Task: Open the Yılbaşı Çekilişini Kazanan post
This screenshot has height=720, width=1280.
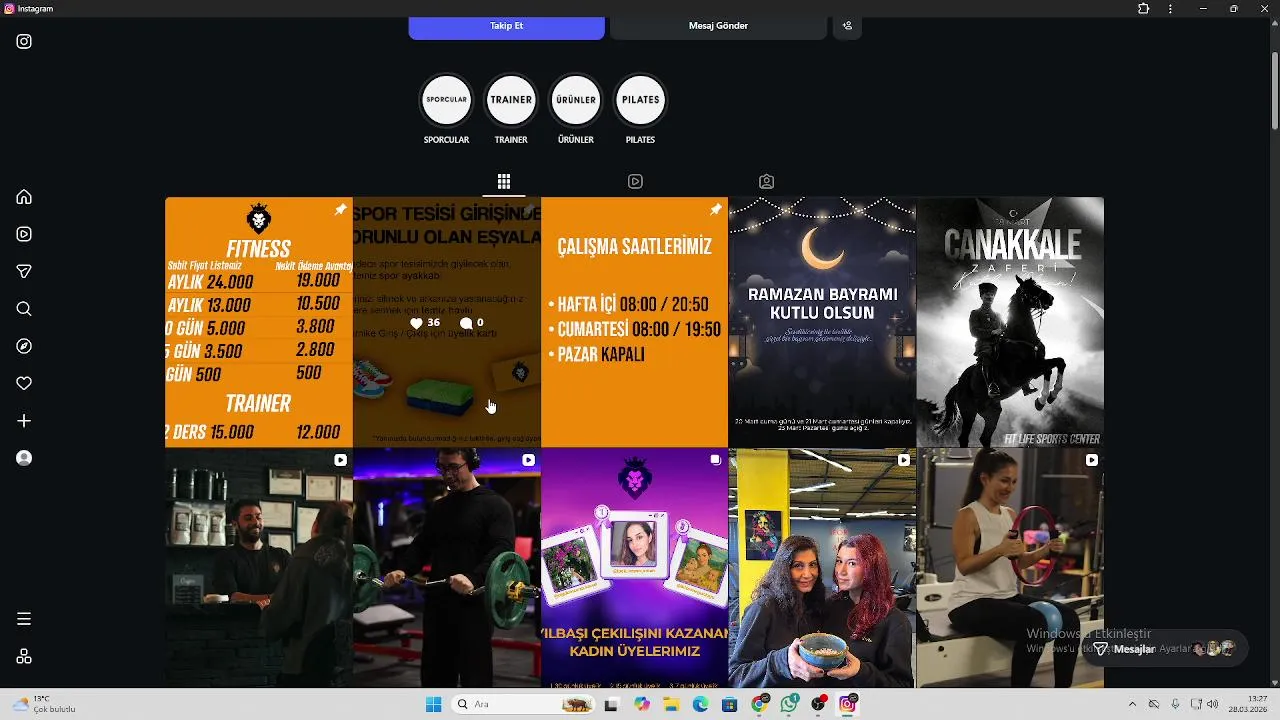Action: click(x=635, y=568)
